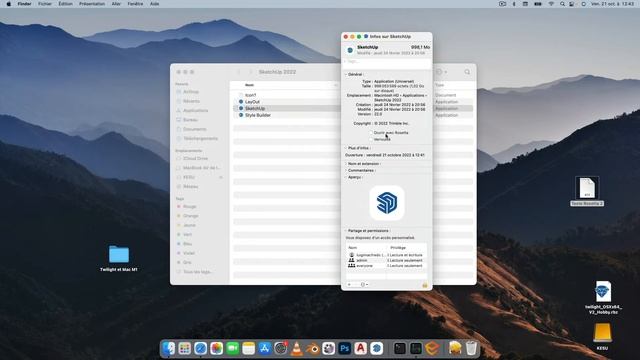Open Téléchargements in Finder sidebar
Screen dimensions: 640x360
[200, 139]
